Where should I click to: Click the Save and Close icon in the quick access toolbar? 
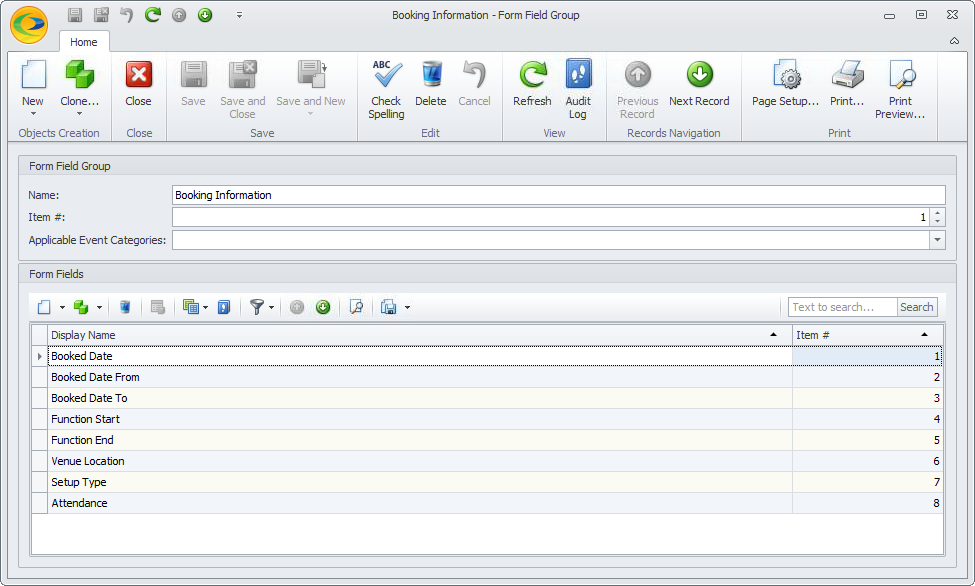click(x=101, y=14)
